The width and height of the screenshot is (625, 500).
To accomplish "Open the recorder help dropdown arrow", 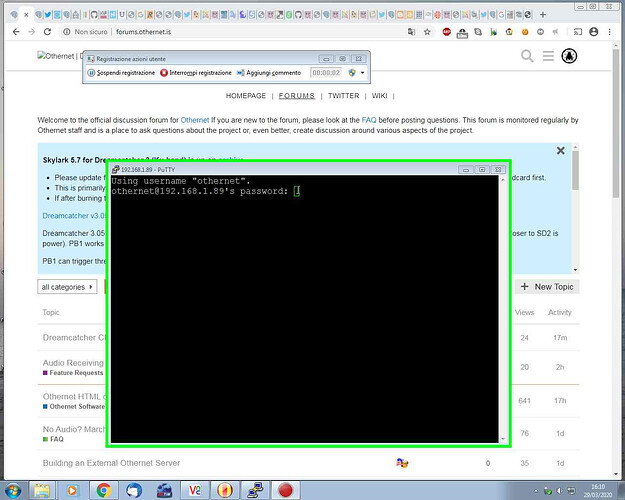I will [362, 73].
